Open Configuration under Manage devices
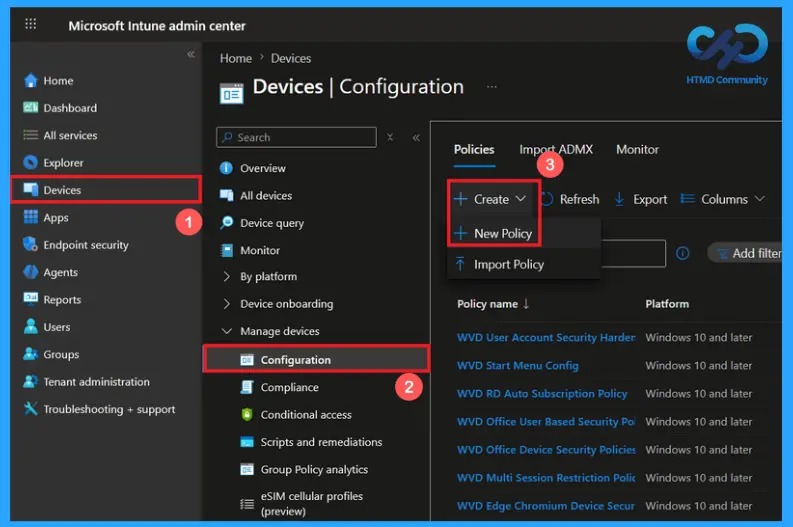The height and width of the screenshot is (527, 793). (x=316, y=360)
